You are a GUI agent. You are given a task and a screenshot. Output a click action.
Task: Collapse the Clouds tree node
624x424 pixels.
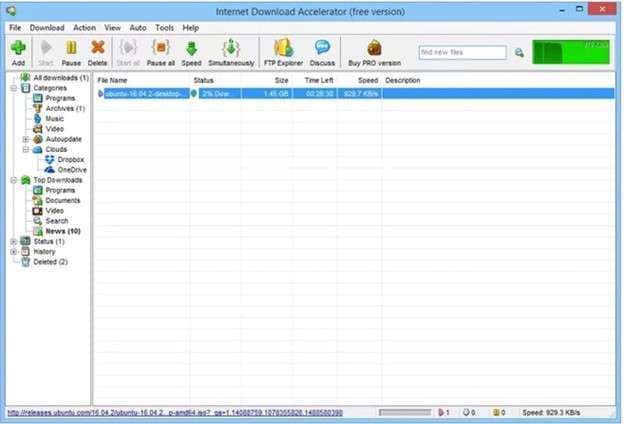[x=26, y=150]
